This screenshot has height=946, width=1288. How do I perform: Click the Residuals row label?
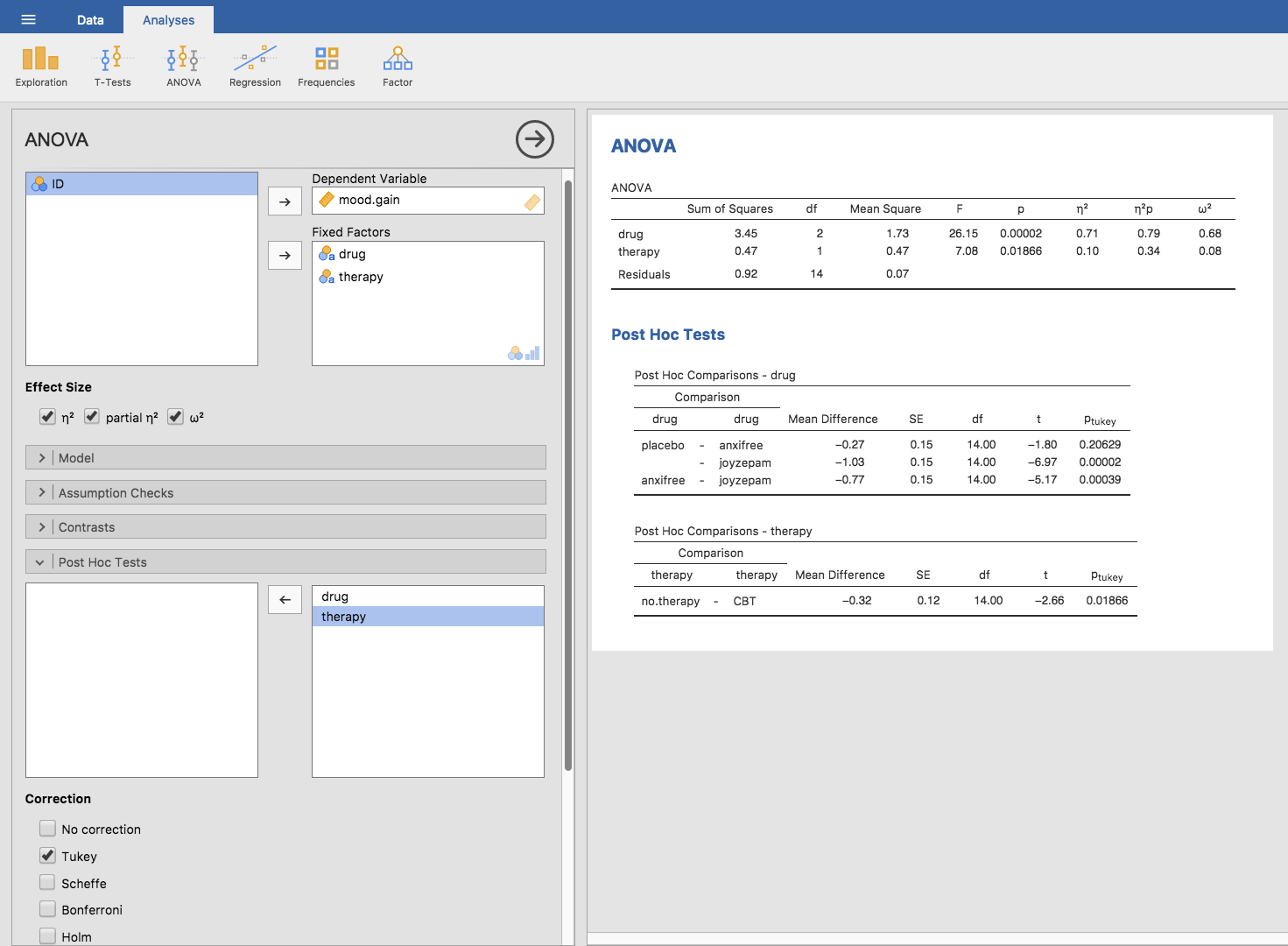tap(644, 274)
